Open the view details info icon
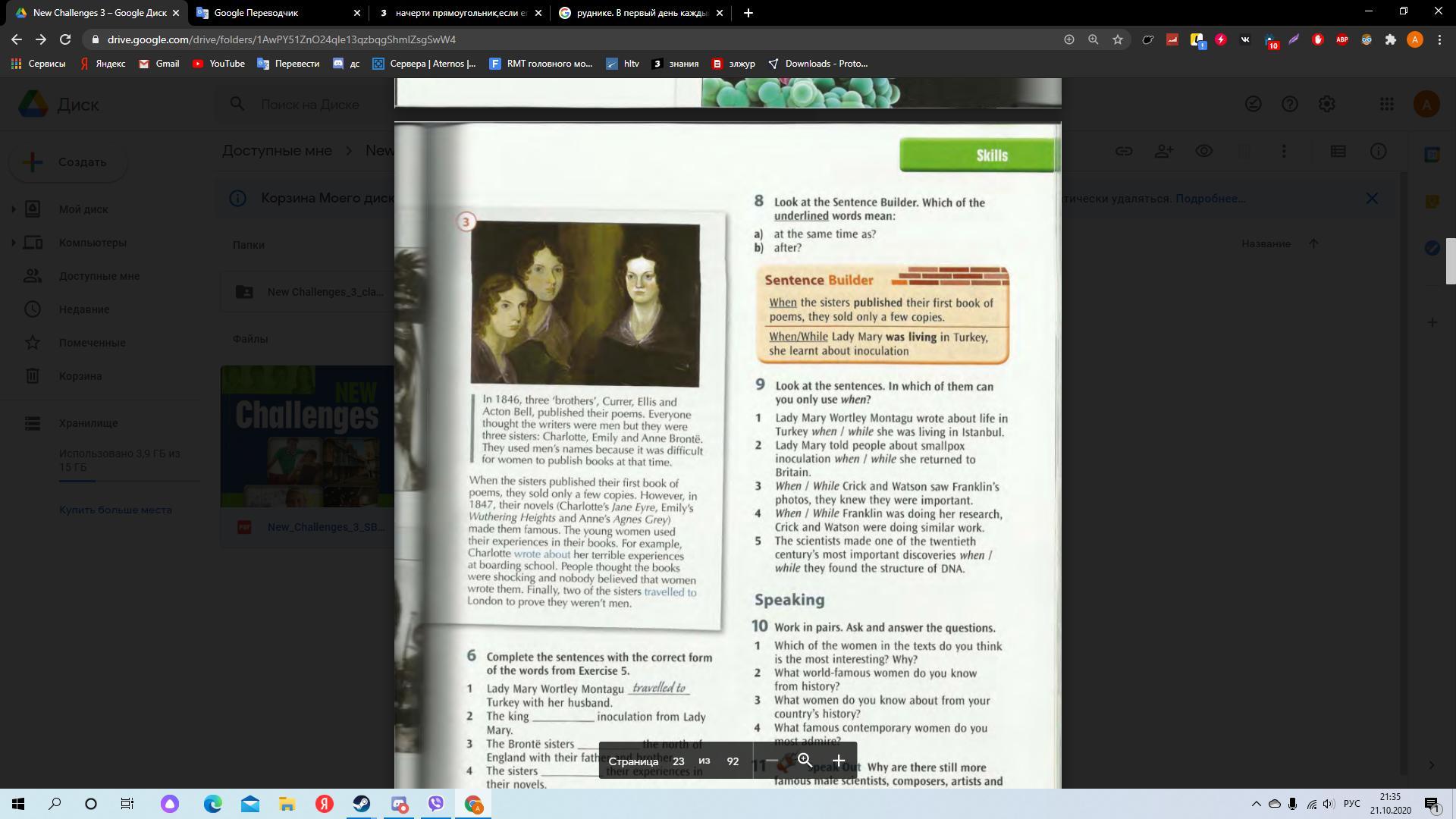Image resolution: width=1456 pixels, height=819 pixels. [x=1379, y=152]
